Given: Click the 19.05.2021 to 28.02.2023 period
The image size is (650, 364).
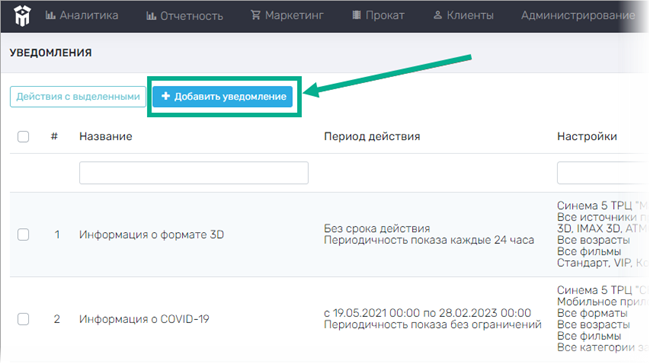Looking at the screenshot, I should (427, 313).
